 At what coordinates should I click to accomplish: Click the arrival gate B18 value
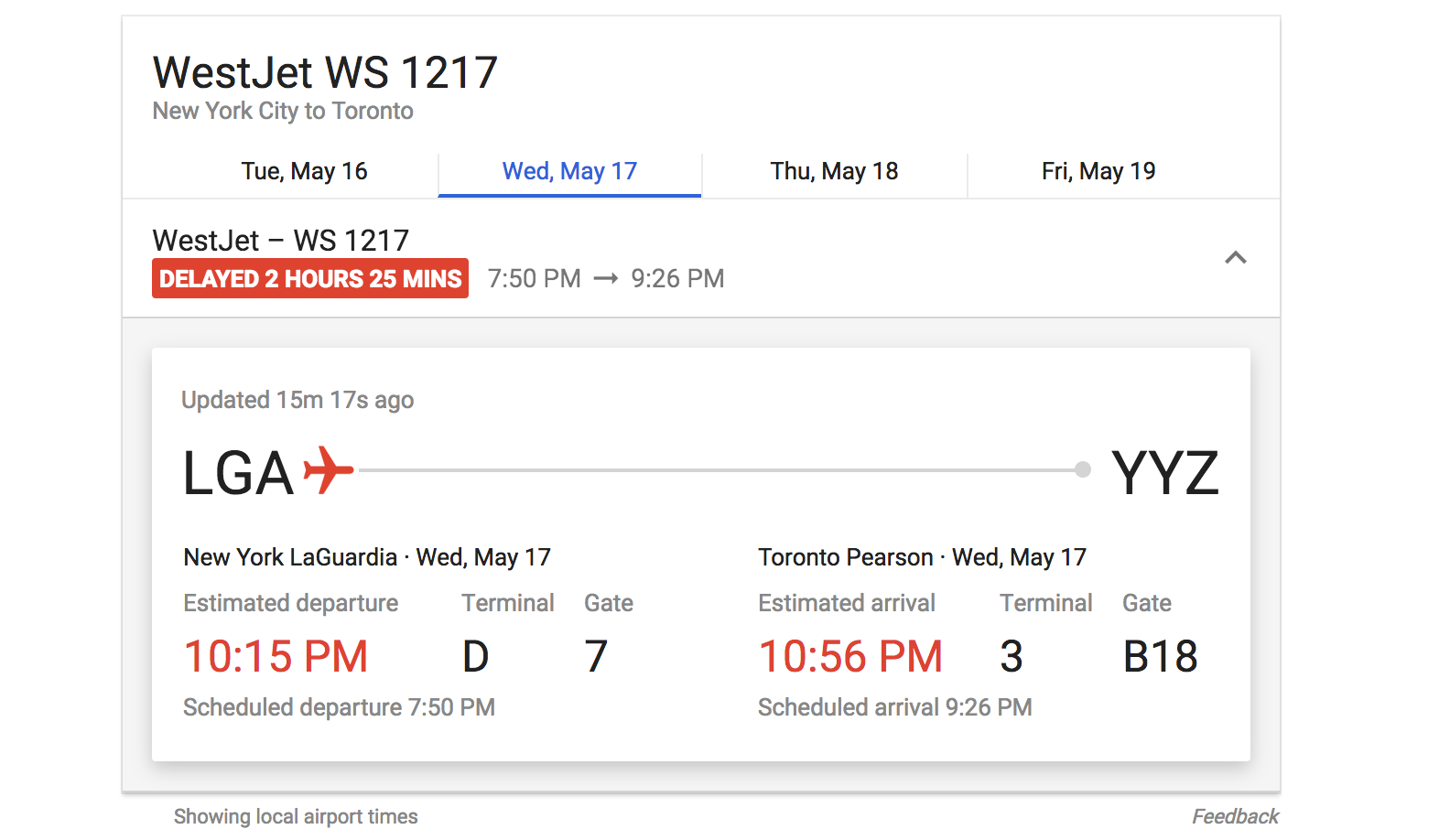pos(1160,656)
